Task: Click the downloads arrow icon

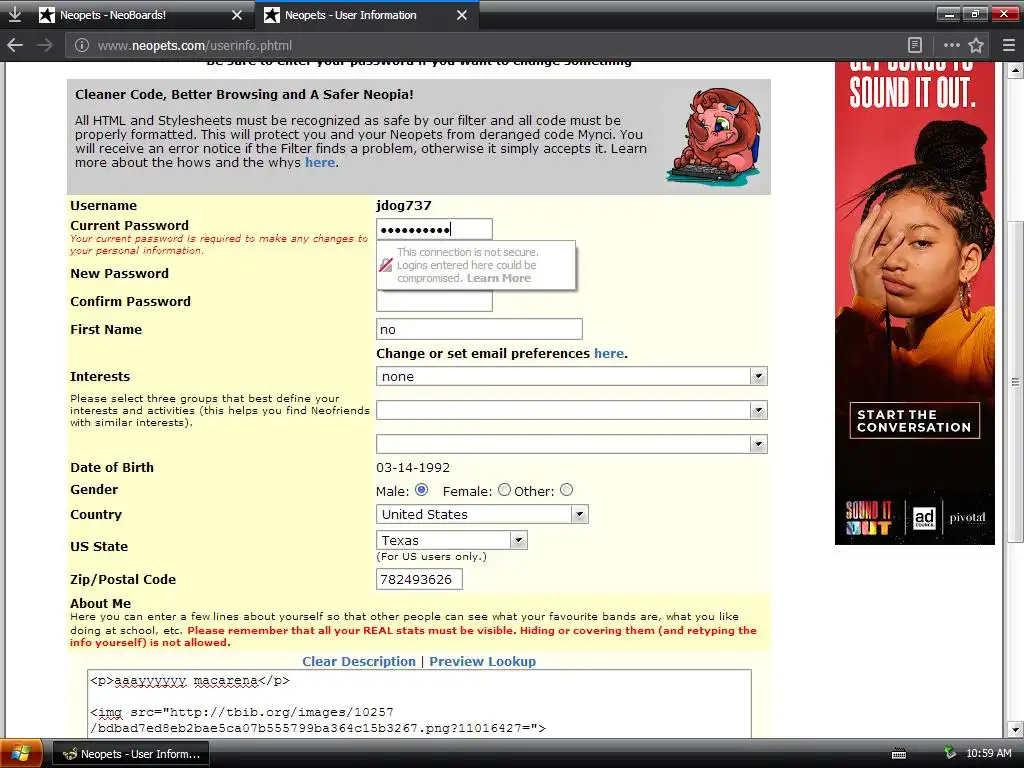Action: (x=14, y=14)
